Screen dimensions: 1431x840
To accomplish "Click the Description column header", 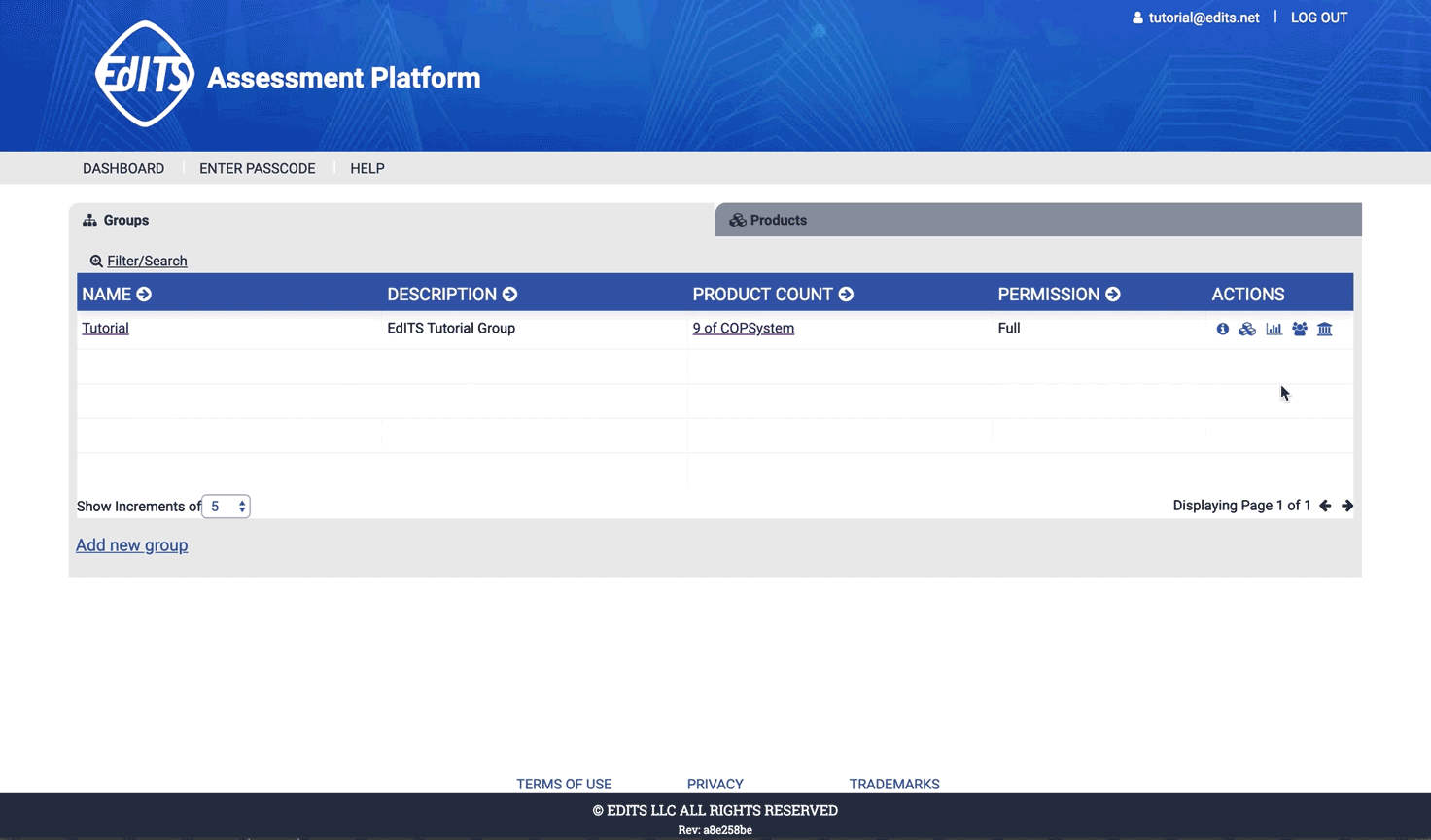I will pyautogui.click(x=442, y=295).
